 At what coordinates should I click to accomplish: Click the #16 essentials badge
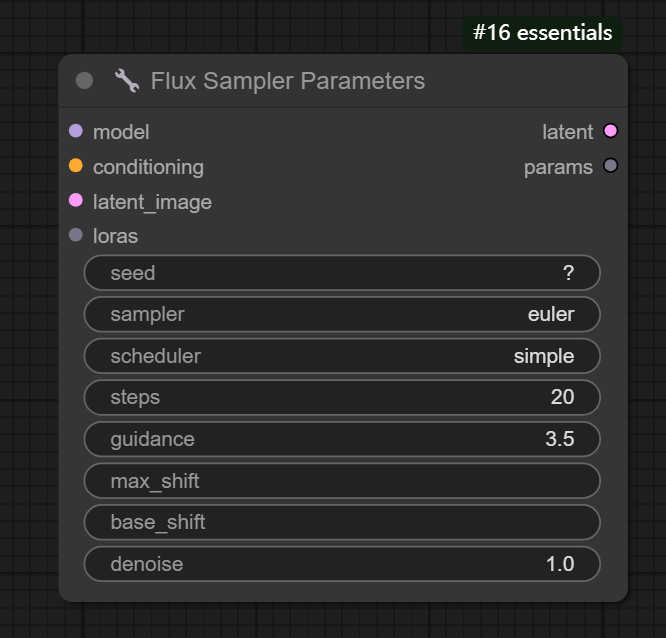542,33
